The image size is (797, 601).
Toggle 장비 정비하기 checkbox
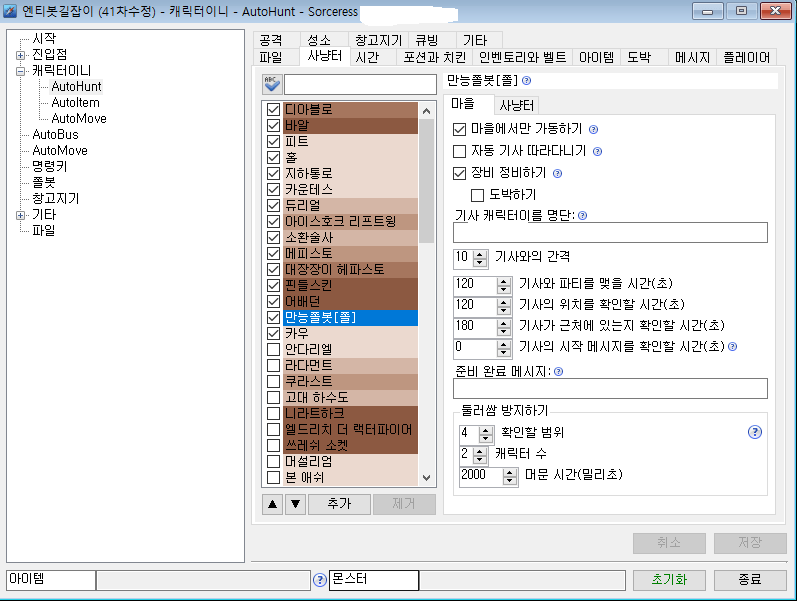(x=459, y=173)
